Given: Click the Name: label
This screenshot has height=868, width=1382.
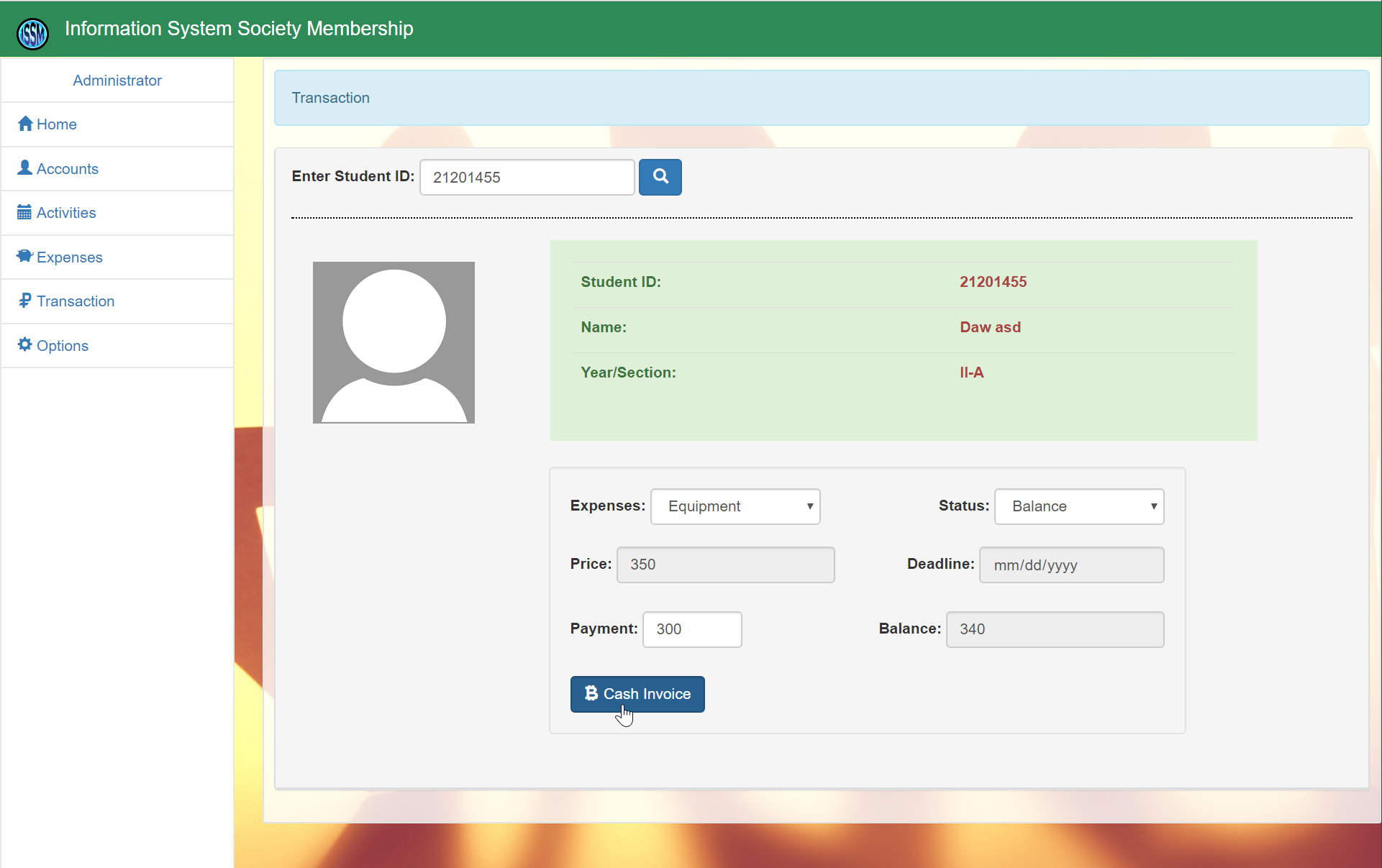Looking at the screenshot, I should point(604,327).
